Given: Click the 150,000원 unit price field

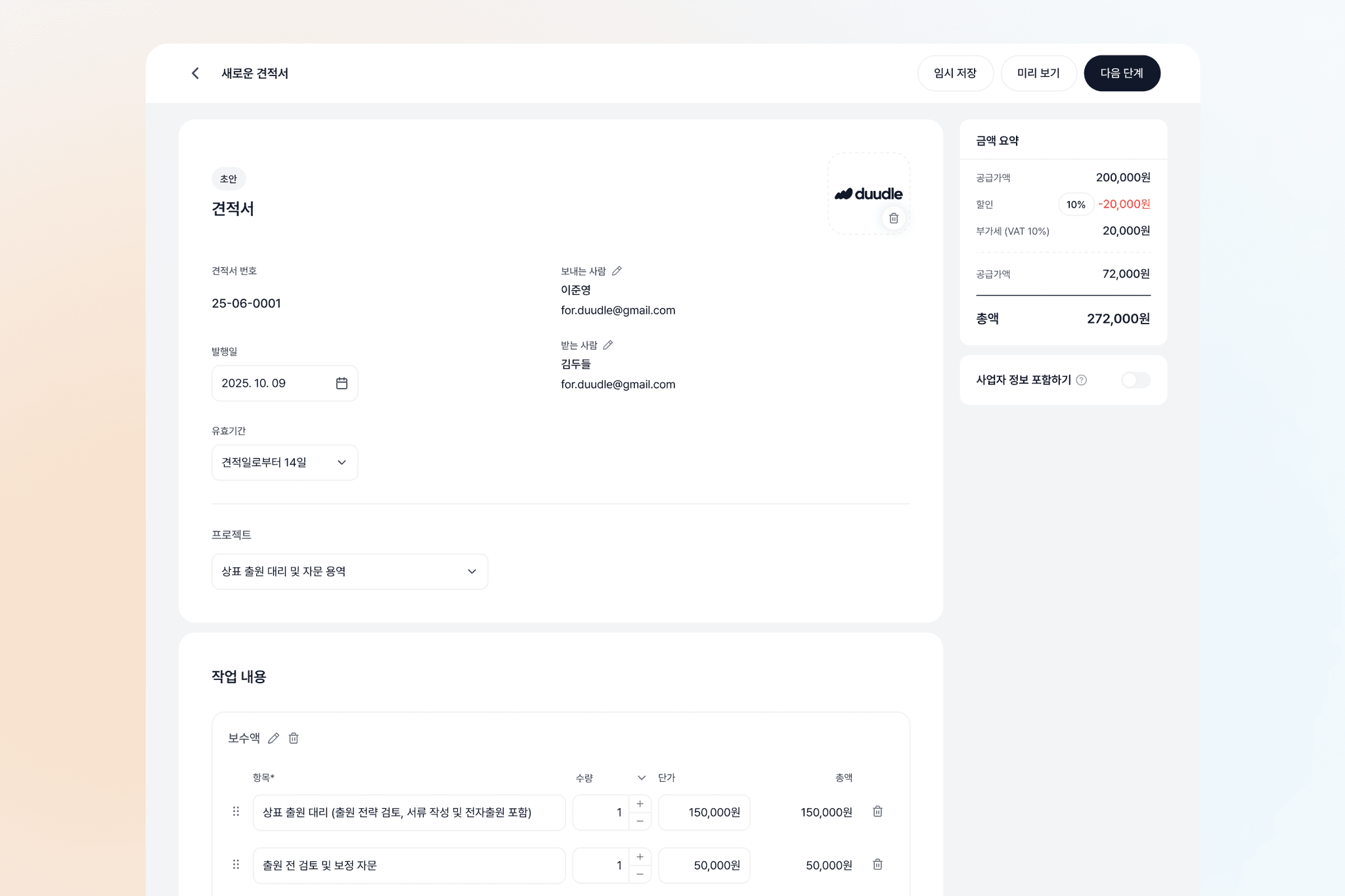Looking at the screenshot, I should 704,811.
